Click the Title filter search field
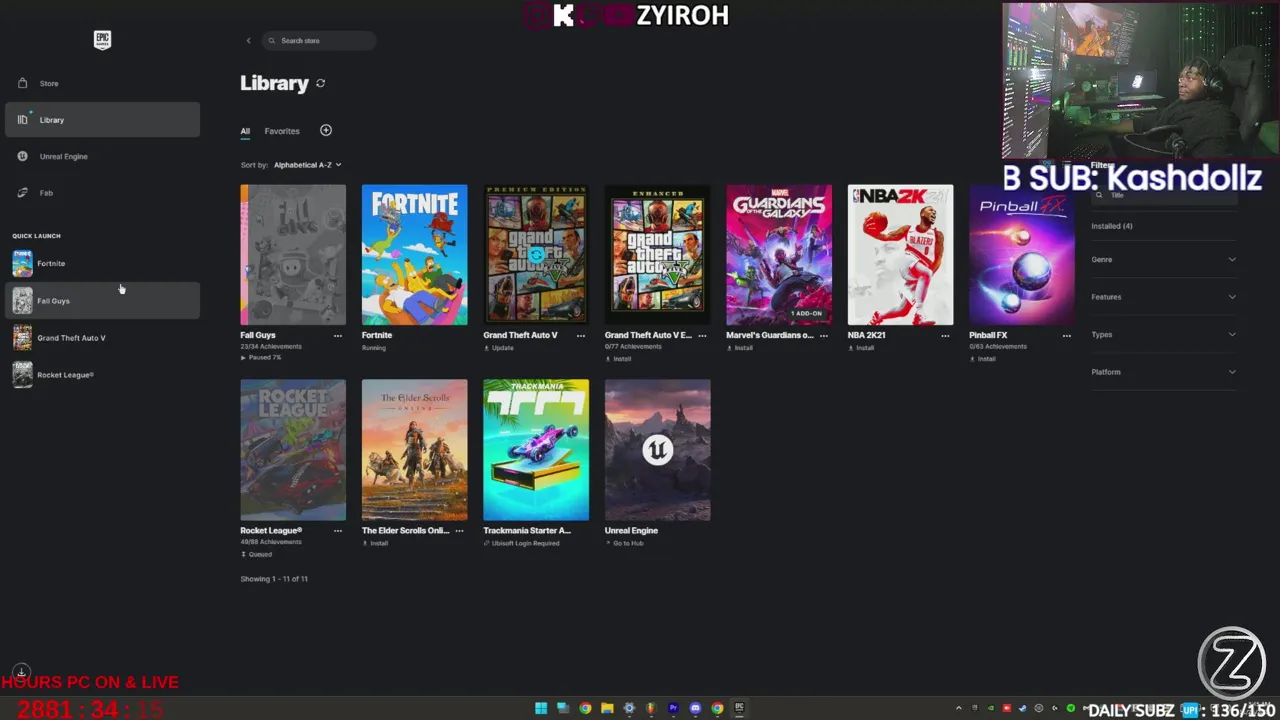The image size is (1280, 720). click(1164, 195)
